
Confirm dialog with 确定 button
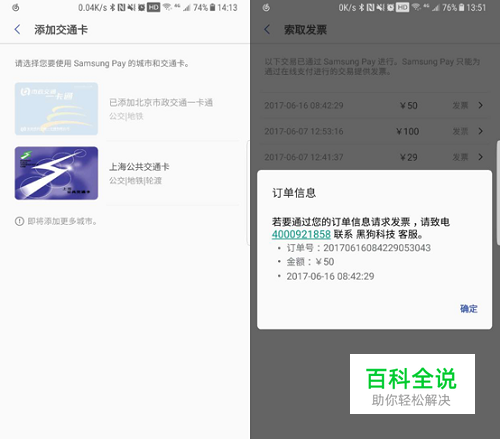tap(468, 309)
